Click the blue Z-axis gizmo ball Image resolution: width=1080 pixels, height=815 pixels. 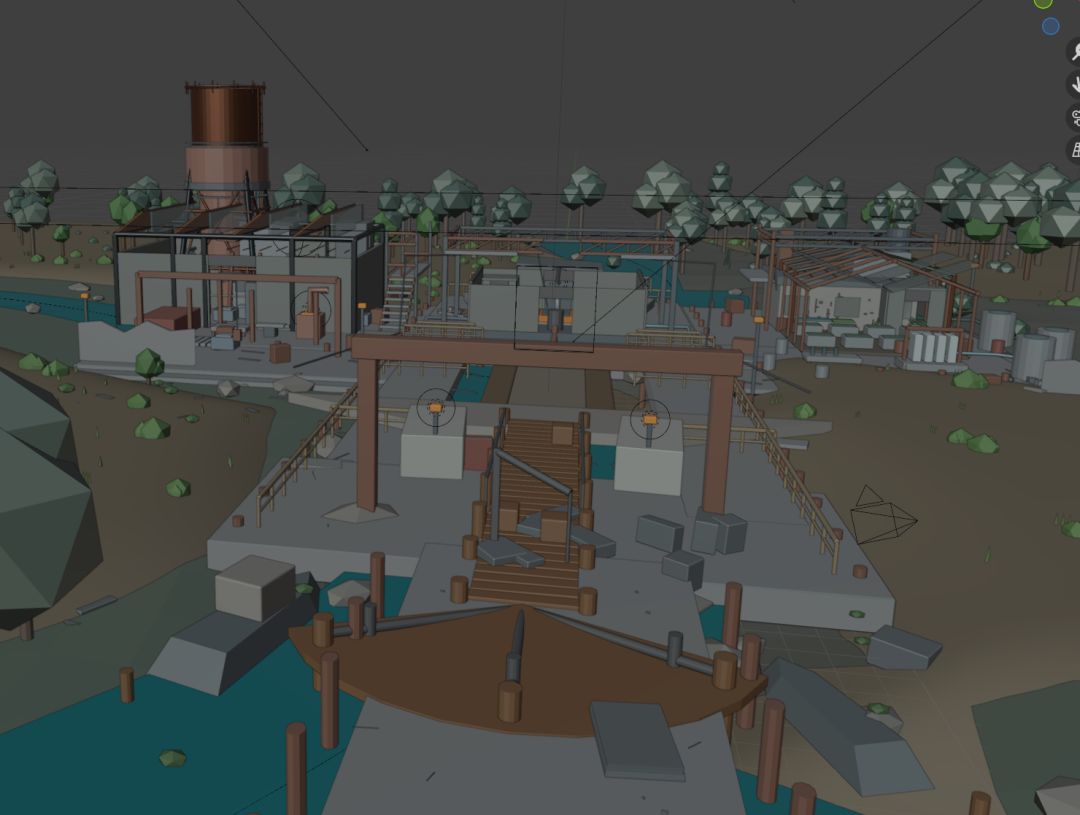1050,26
